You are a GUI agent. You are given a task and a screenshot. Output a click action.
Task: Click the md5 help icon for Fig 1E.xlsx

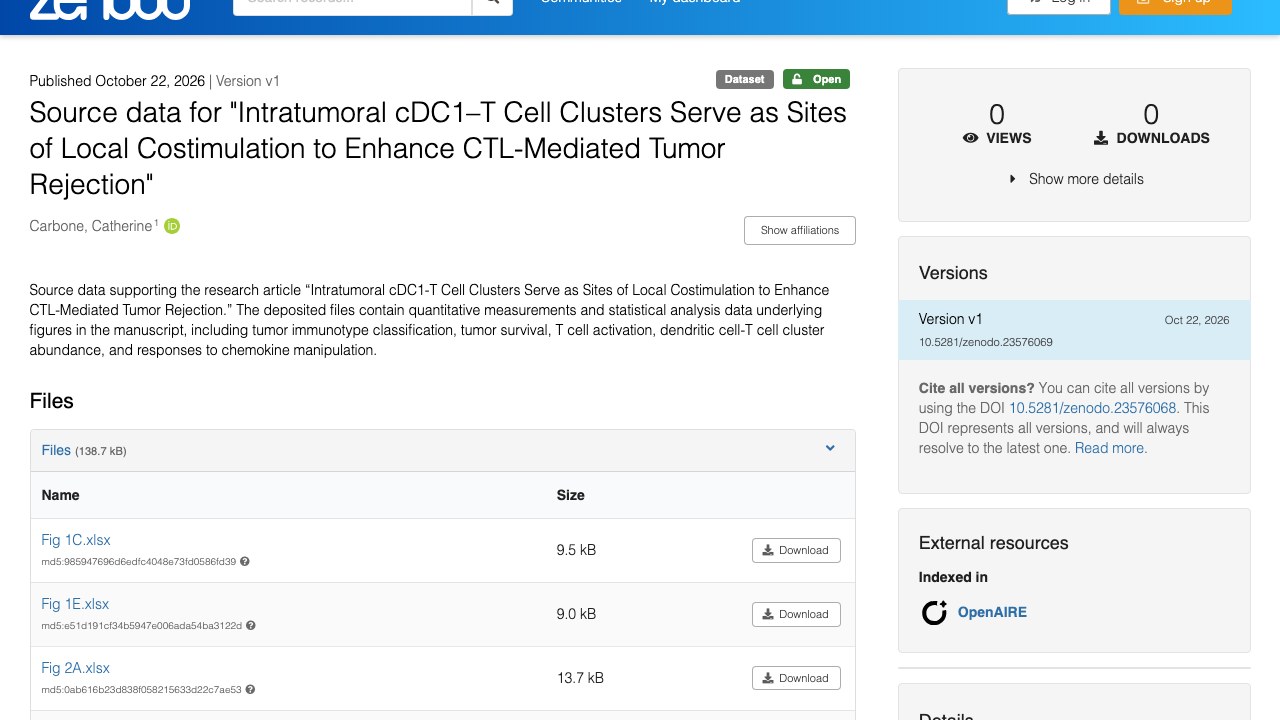coord(251,626)
